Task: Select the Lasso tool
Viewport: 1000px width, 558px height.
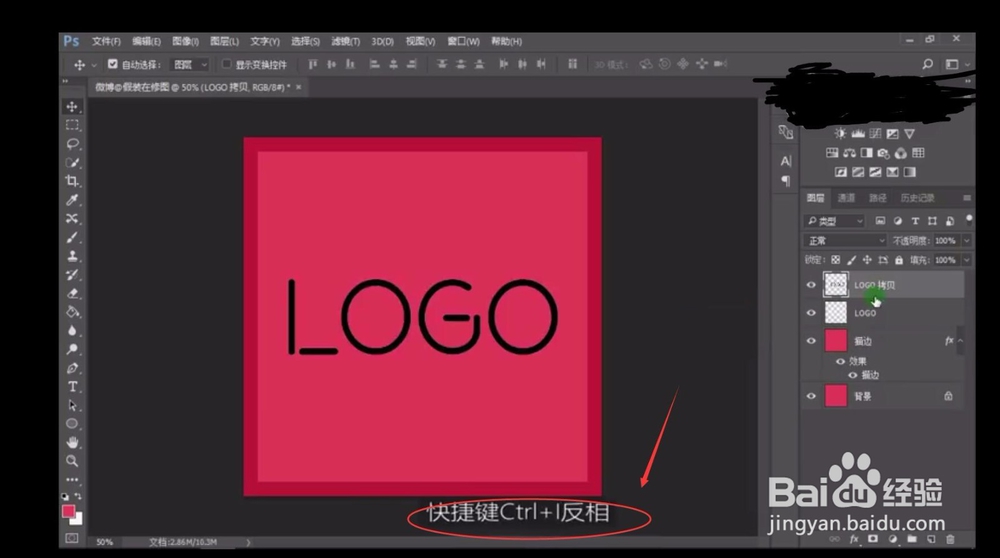Action: [x=72, y=143]
